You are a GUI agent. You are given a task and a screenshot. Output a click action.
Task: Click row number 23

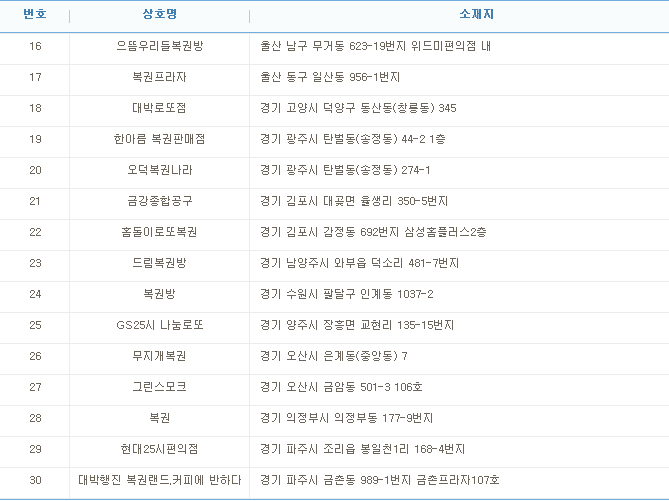click(x=35, y=263)
